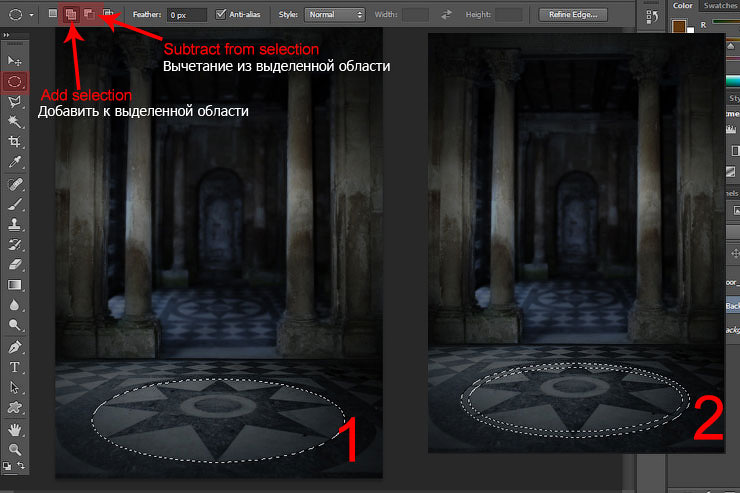The width and height of the screenshot is (740, 493).
Task: Click the New selection mode icon
Action: tap(53, 15)
